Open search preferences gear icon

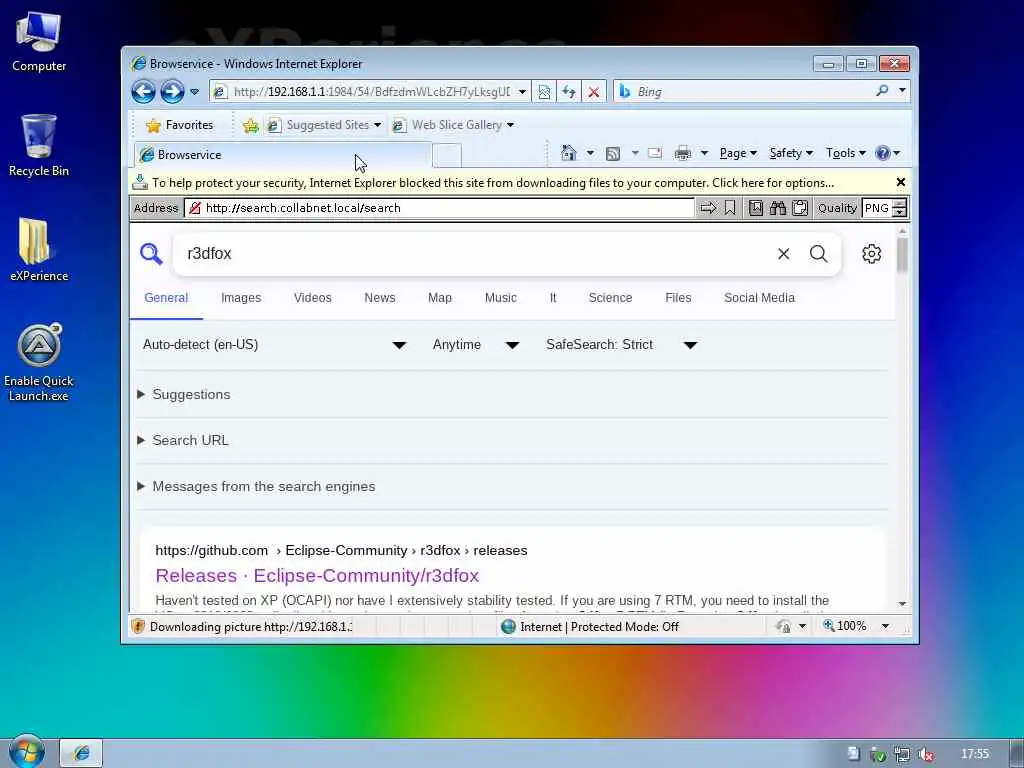871,253
